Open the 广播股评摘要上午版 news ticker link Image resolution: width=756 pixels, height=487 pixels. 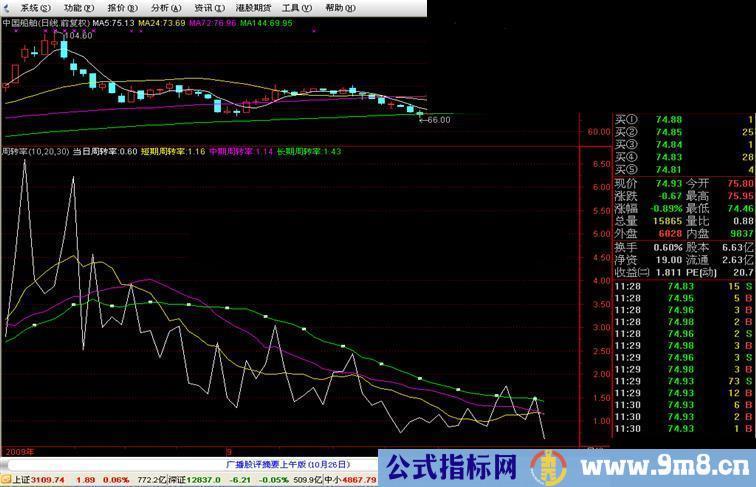283,465
